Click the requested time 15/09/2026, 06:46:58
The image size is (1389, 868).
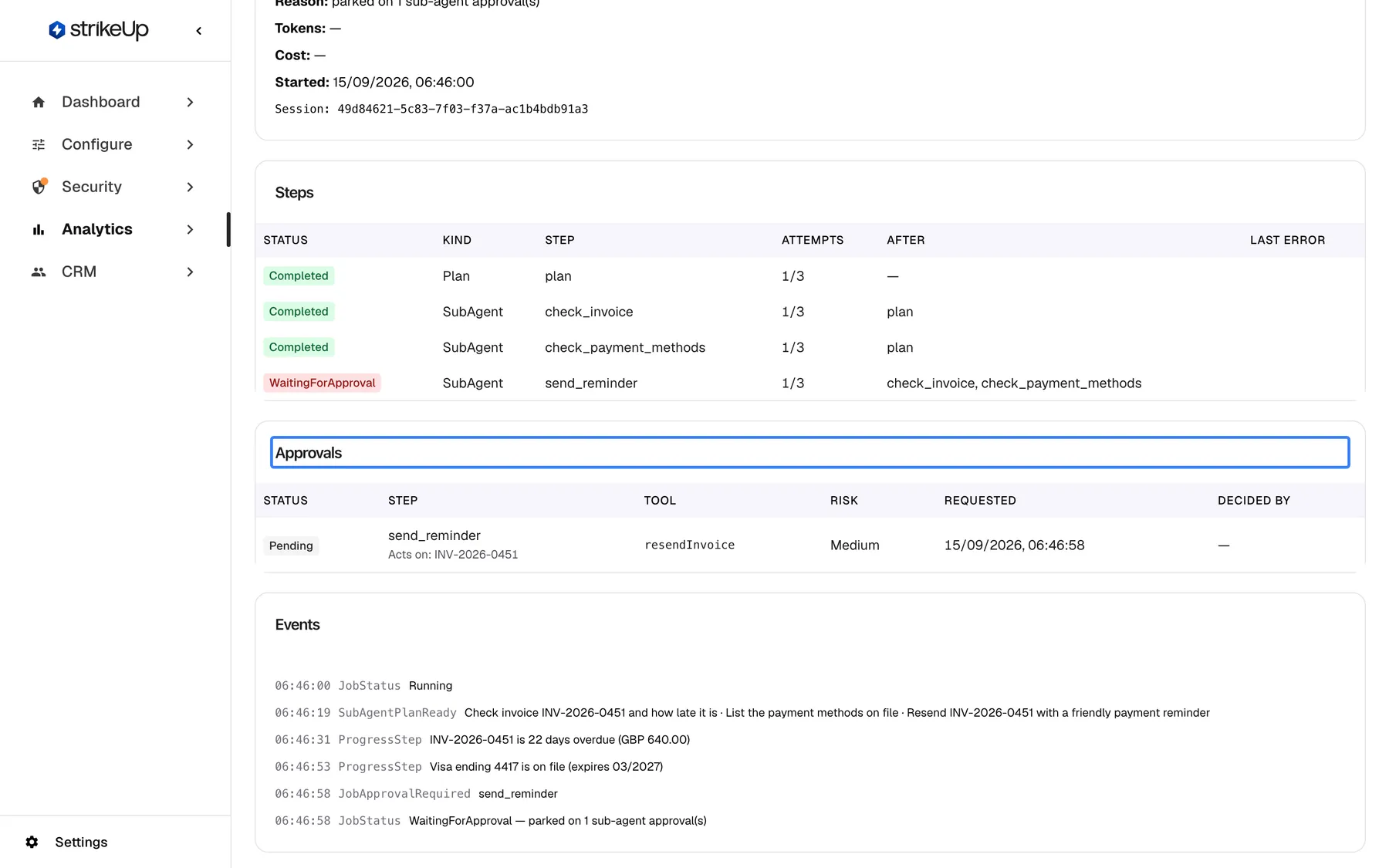[x=1014, y=545]
